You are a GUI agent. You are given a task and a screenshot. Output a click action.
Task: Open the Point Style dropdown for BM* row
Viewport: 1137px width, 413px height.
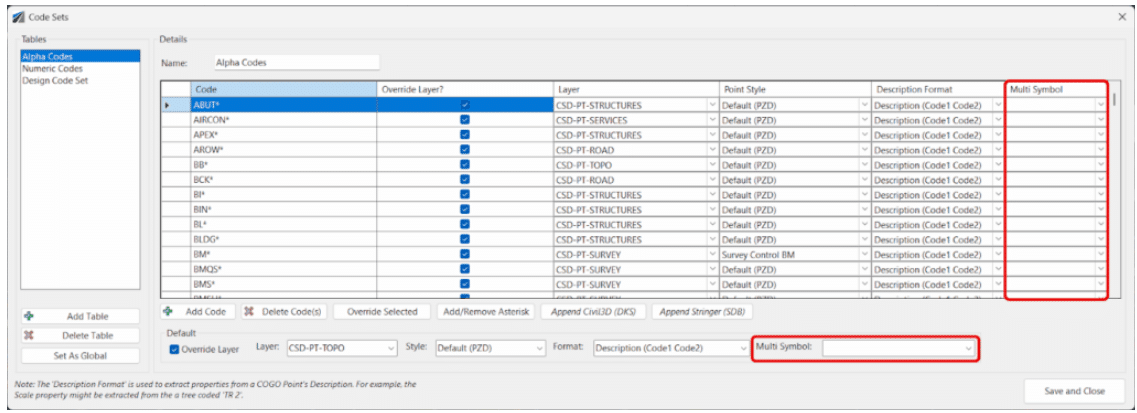point(864,254)
